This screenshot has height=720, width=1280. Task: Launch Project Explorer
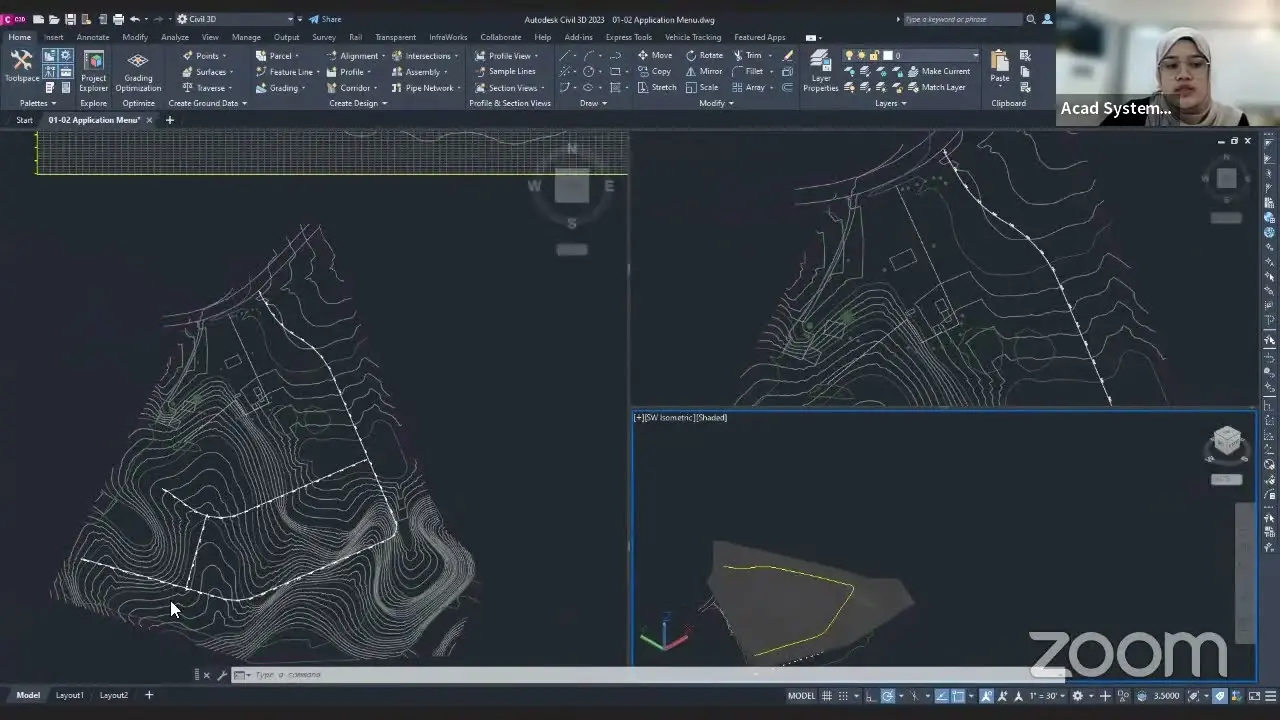coord(93,71)
